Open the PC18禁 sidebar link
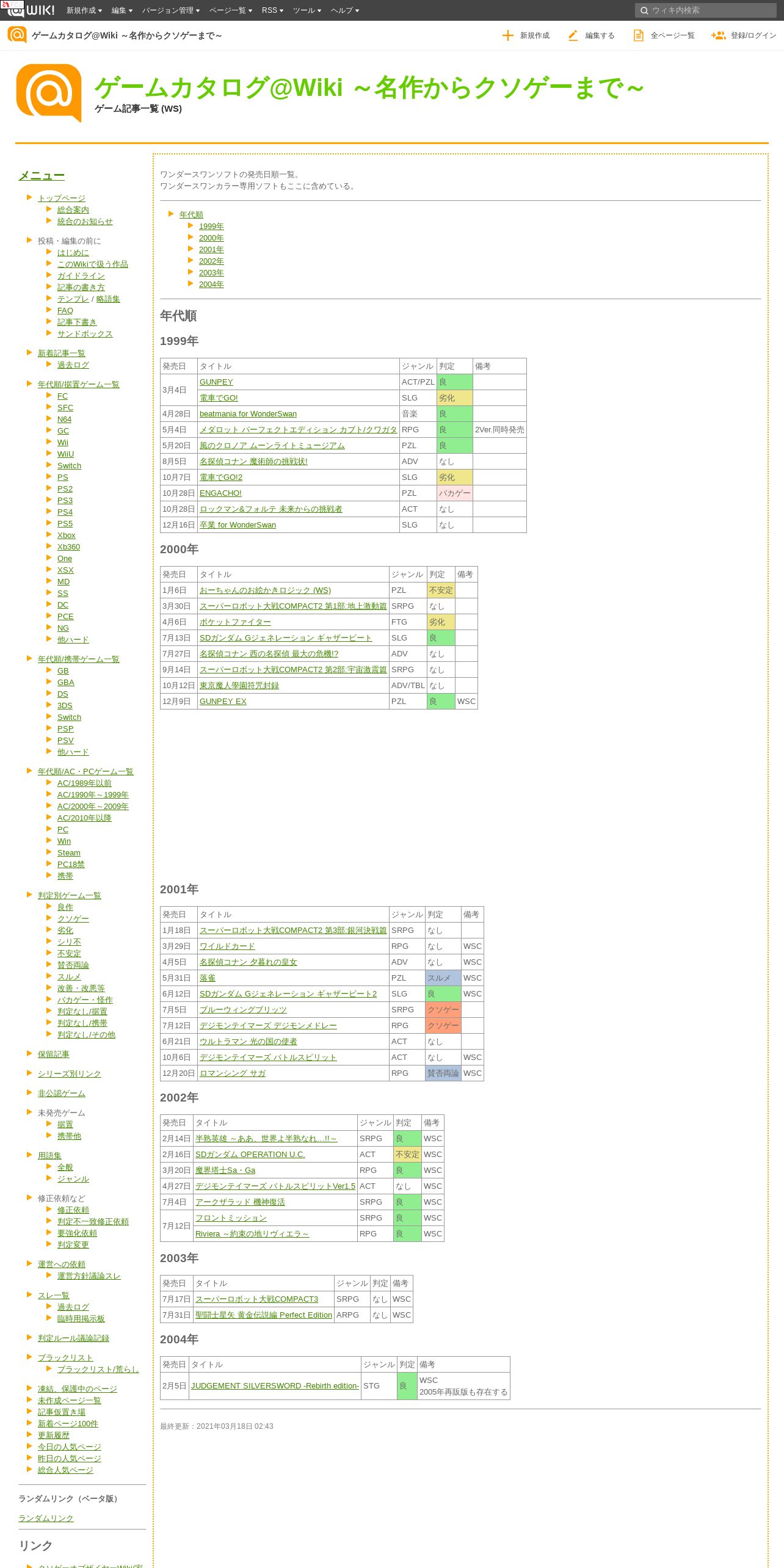 click(x=71, y=865)
